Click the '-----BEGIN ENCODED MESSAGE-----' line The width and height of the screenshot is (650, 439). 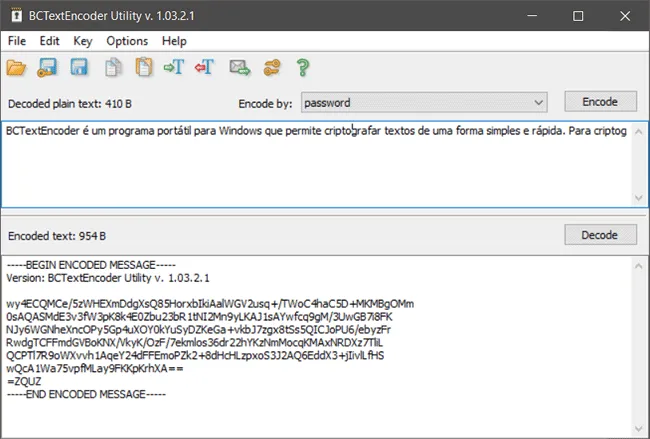(91, 265)
